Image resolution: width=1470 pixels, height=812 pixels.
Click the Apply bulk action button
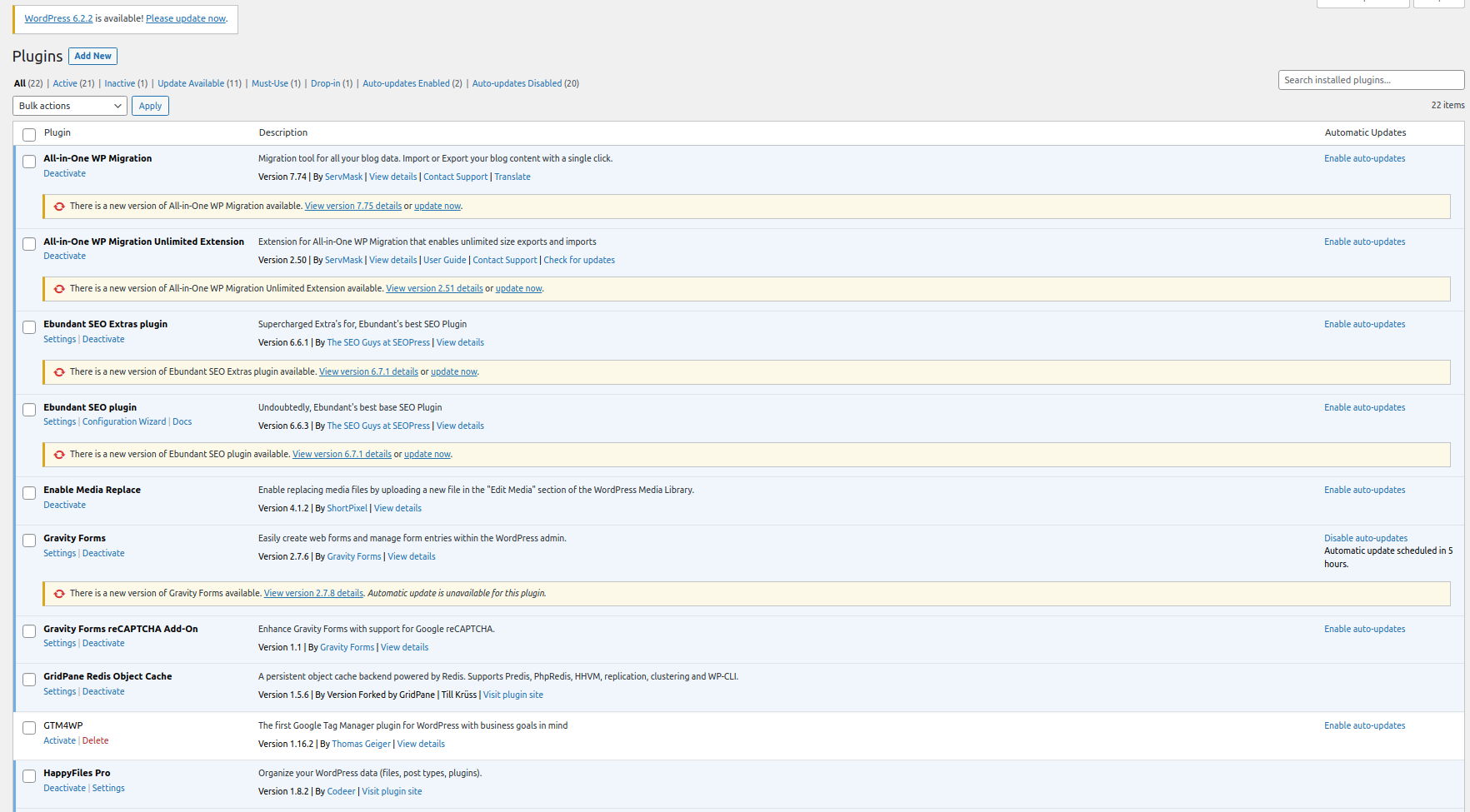[x=150, y=106]
